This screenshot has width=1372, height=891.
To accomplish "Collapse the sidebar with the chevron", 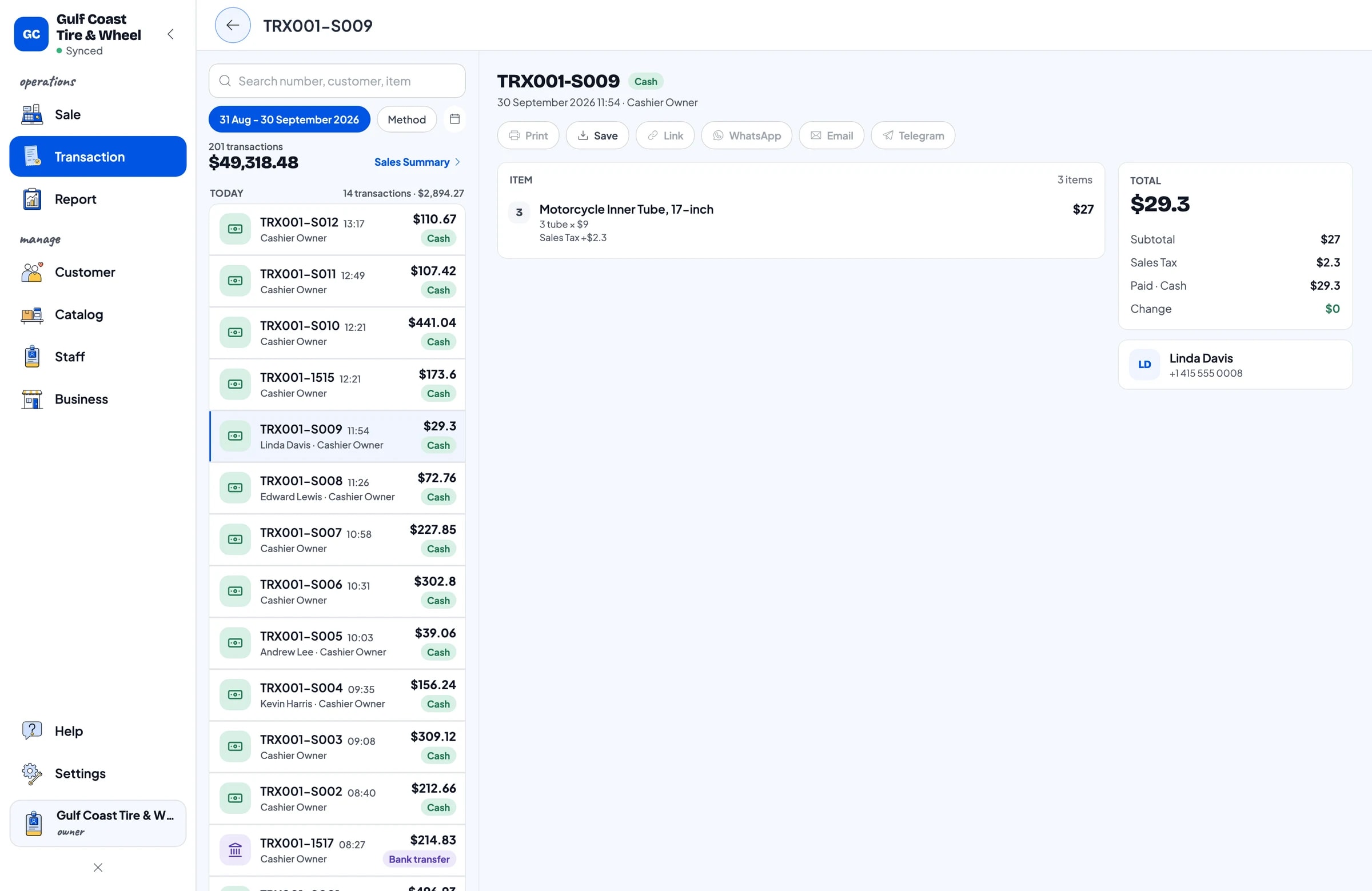I will pos(170,35).
